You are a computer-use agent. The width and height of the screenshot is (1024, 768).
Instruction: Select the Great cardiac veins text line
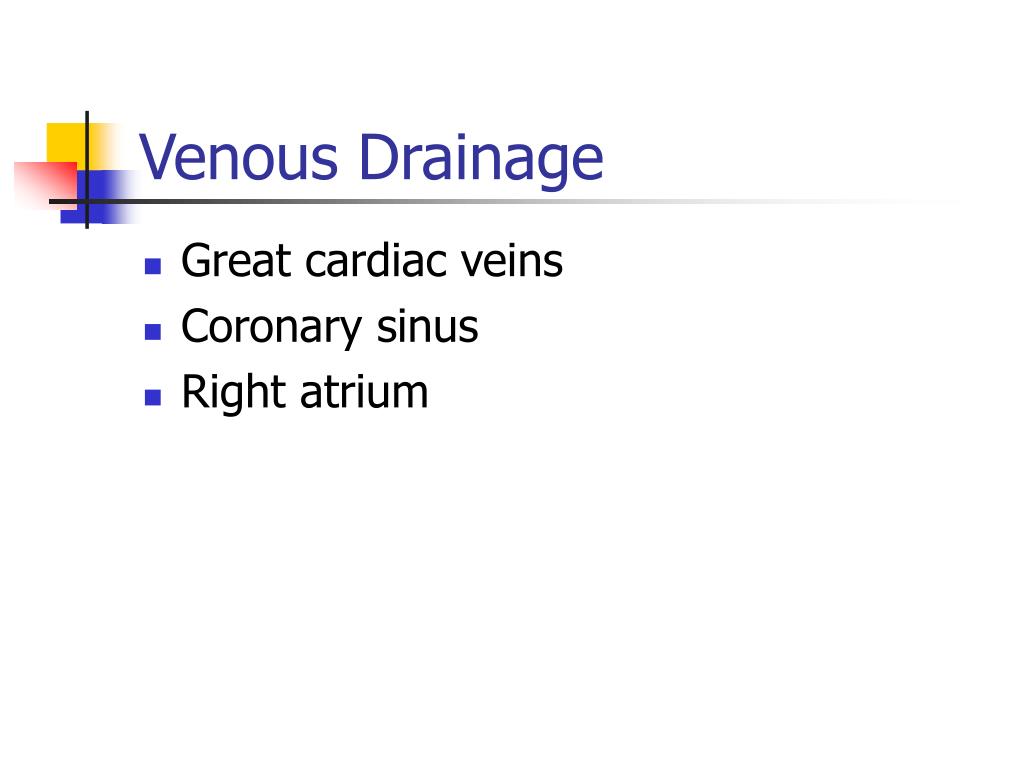point(372,260)
